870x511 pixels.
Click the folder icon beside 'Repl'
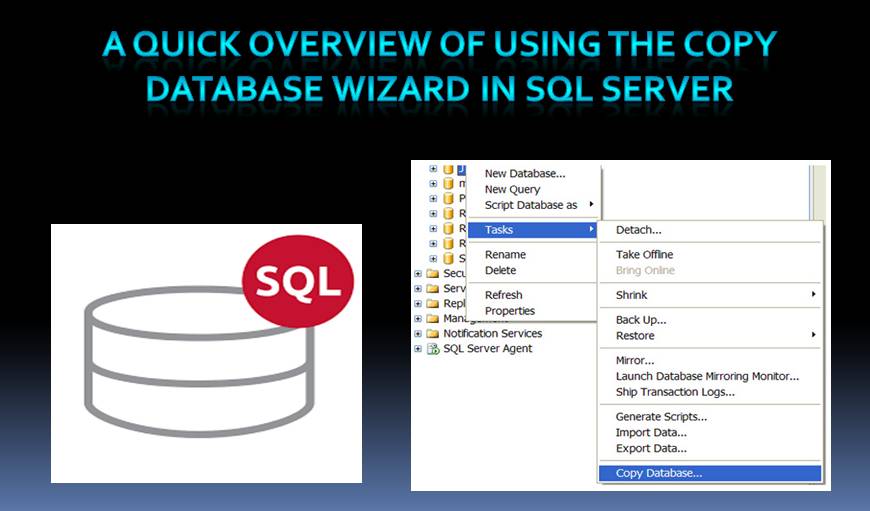coord(432,303)
